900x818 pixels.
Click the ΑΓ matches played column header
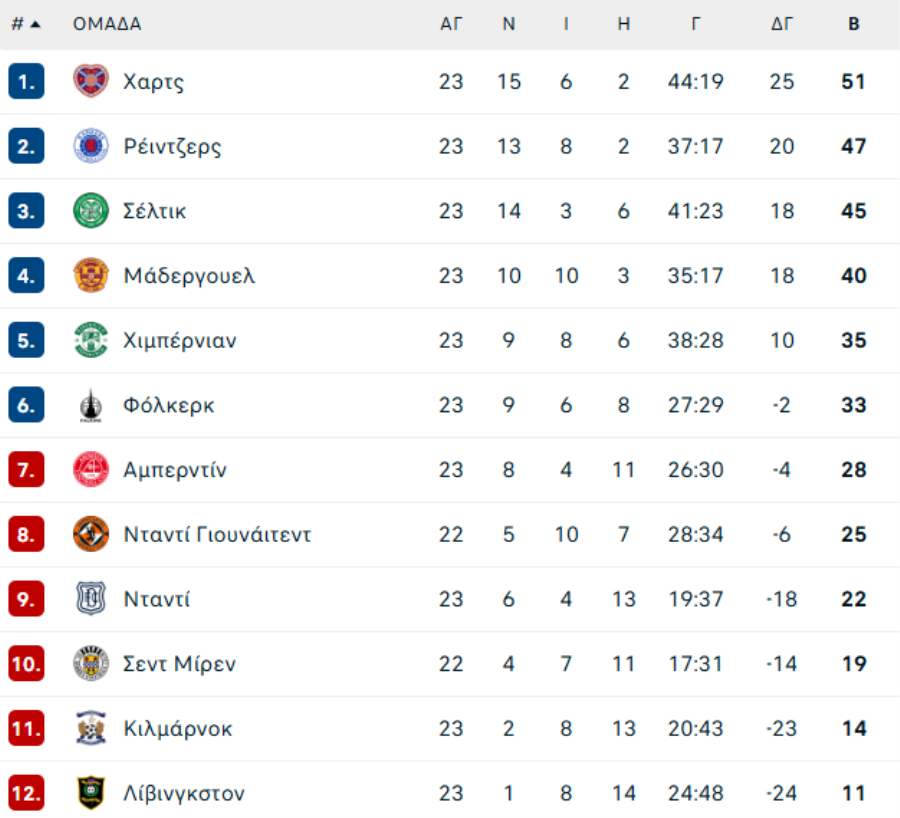451,24
